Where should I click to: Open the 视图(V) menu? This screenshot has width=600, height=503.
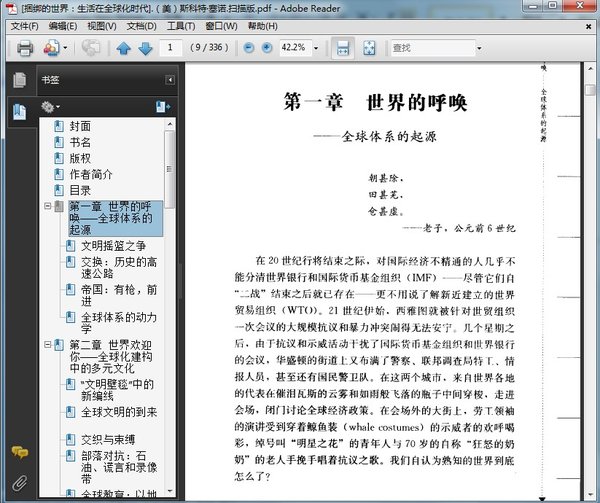(x=102, y=26)
